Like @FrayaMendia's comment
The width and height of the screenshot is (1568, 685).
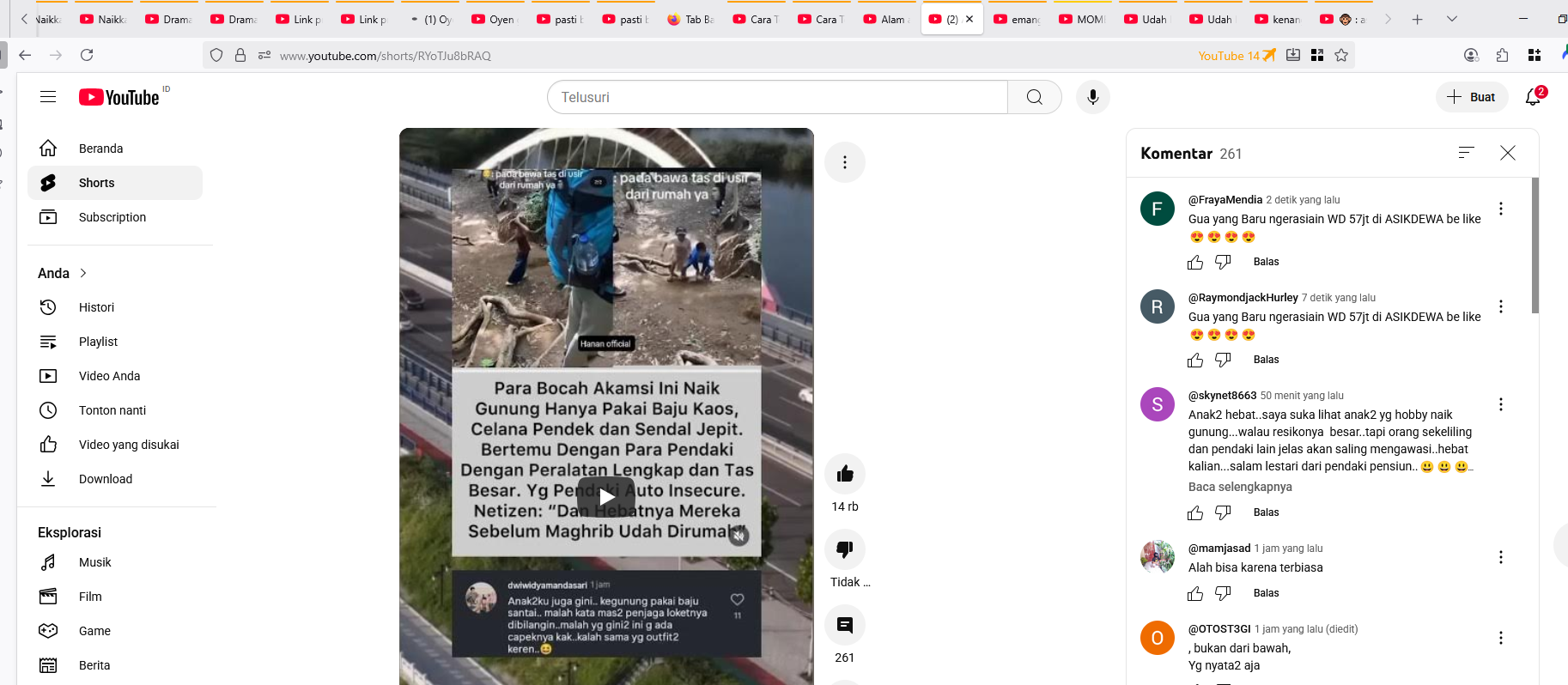pos(1195,262)
